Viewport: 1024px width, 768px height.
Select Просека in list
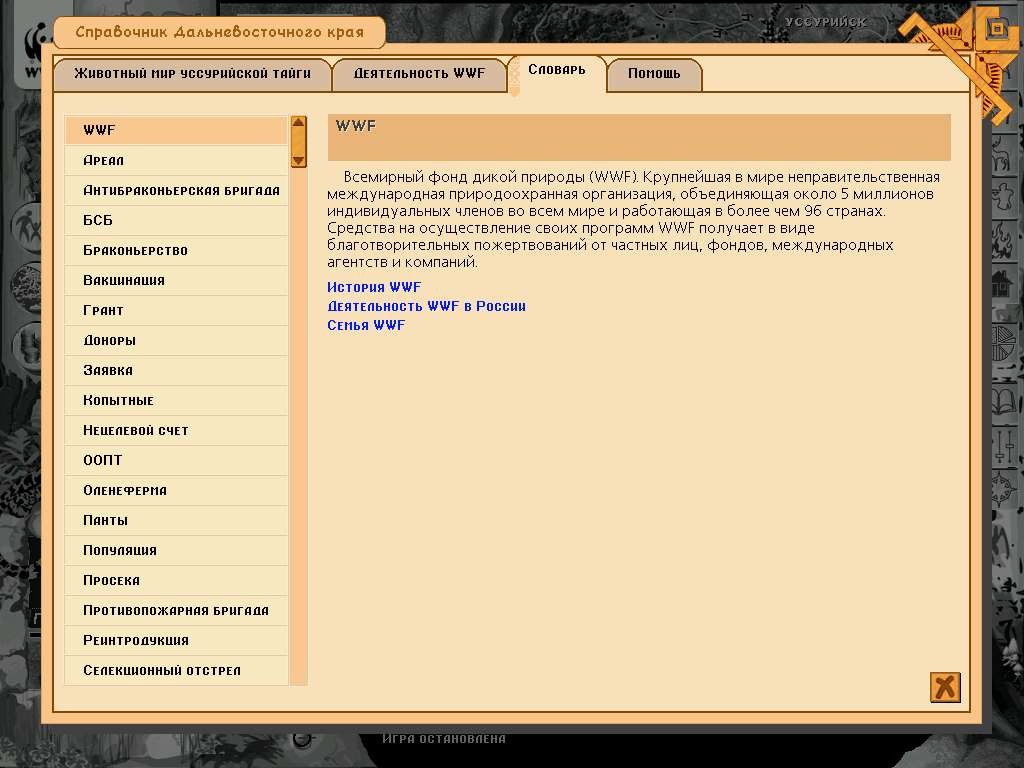[176, 581]
